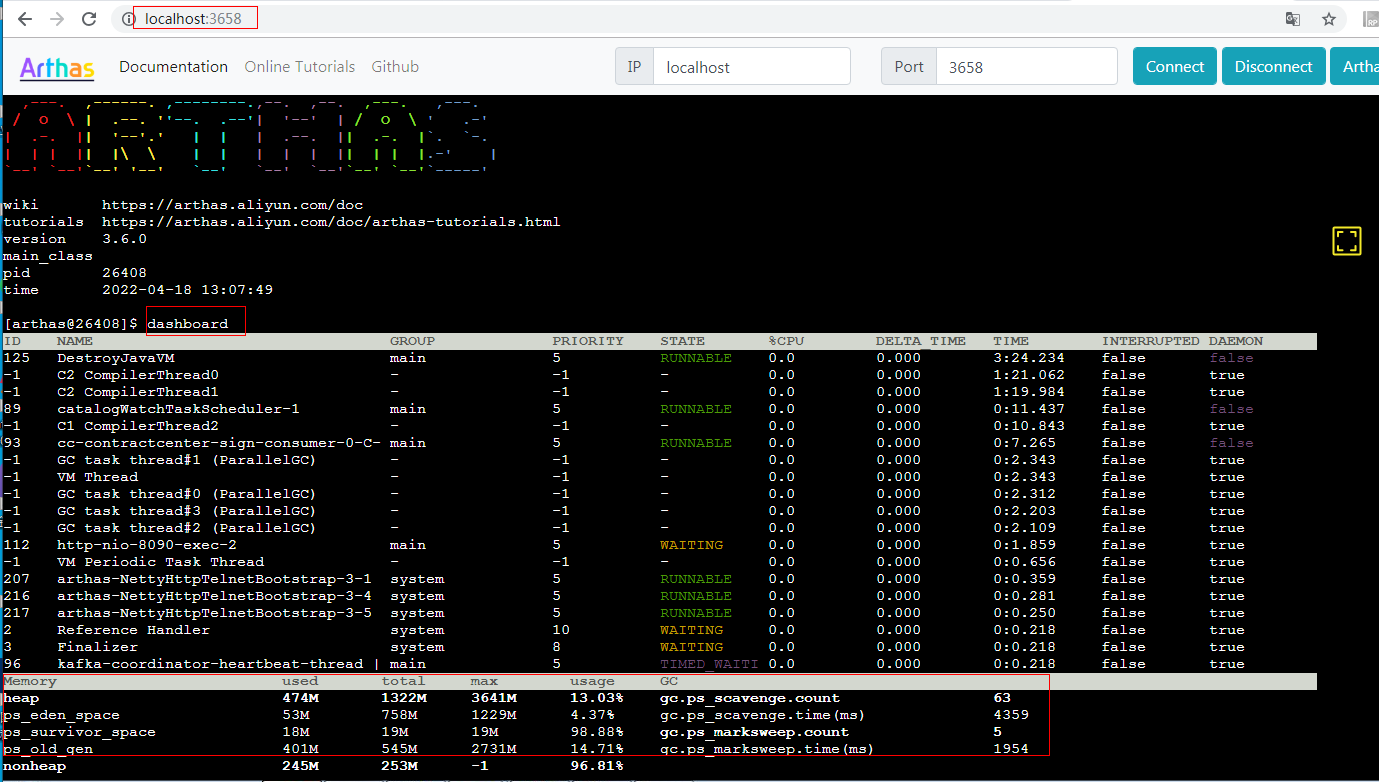Click the Connect button

click(x=1175, y=67)
